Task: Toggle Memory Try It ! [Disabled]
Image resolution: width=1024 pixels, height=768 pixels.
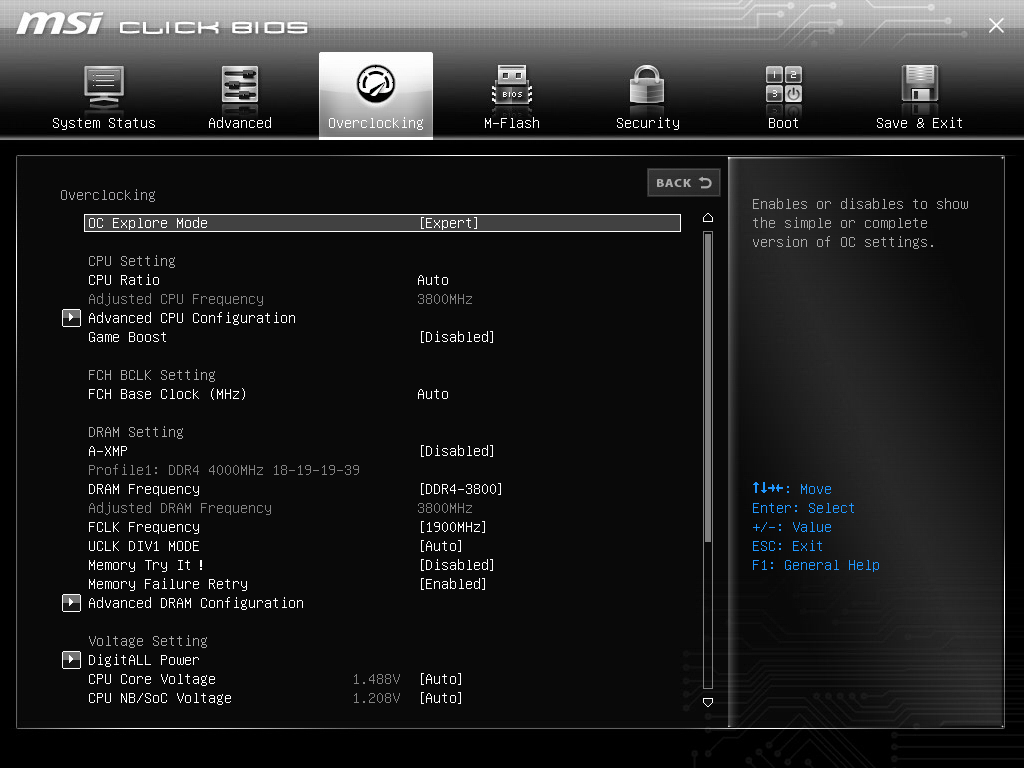Action: click(456, 565)
